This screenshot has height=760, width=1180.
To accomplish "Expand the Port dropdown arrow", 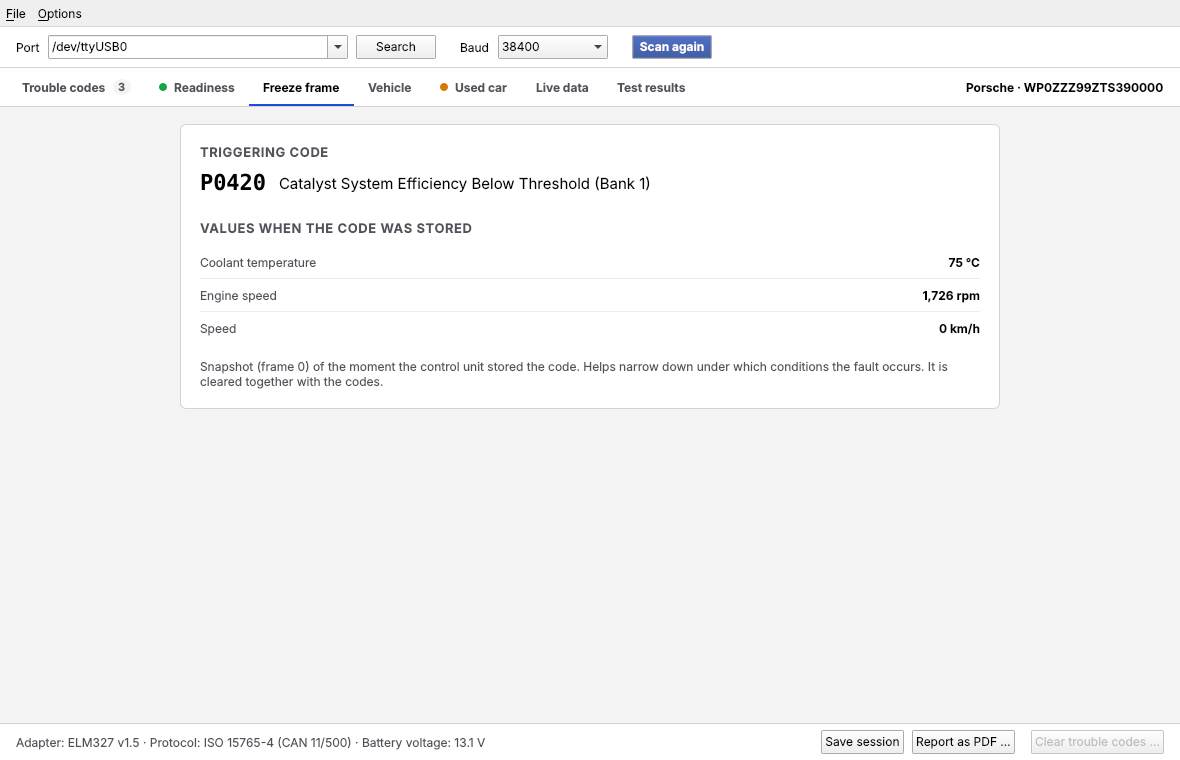I will pyautogui.click(x=338, y=47).
